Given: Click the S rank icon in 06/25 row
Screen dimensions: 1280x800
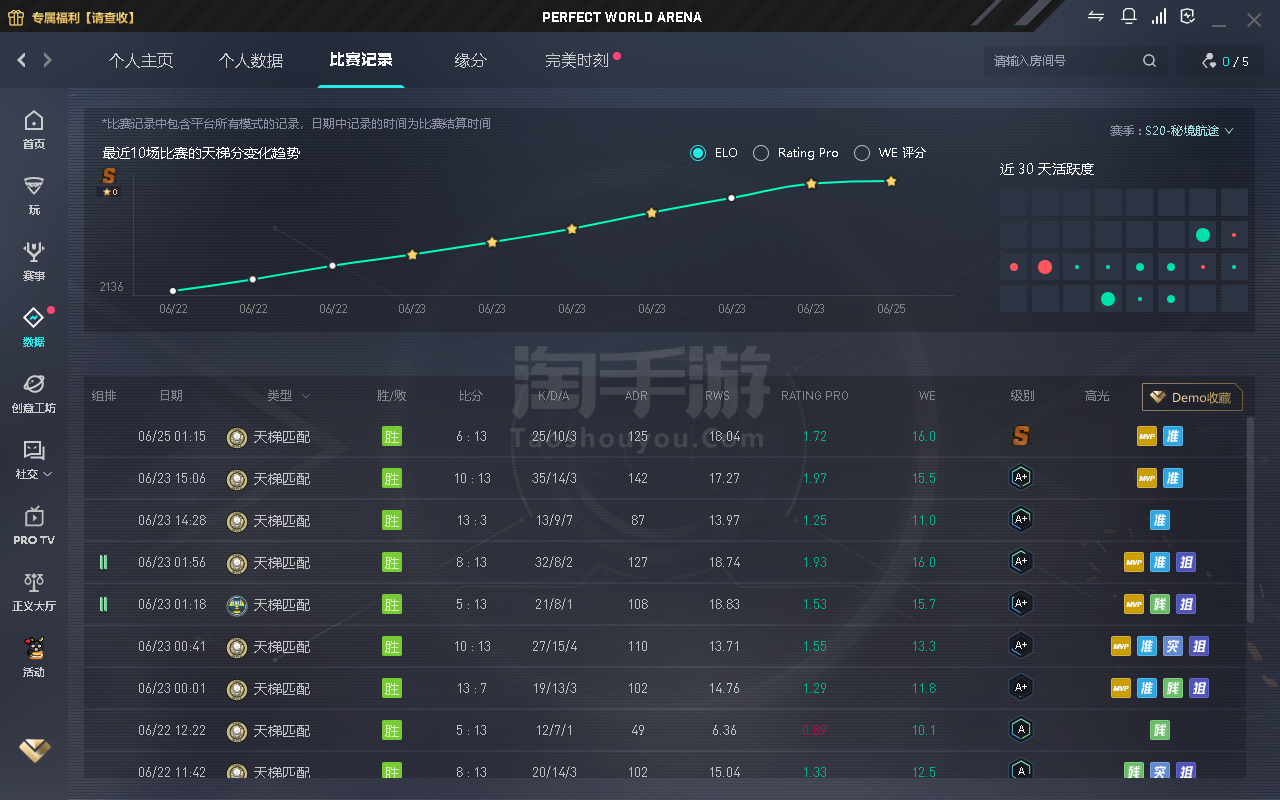Looking at the screenshot, I should pyautogui.click(x=1021, y=436).
